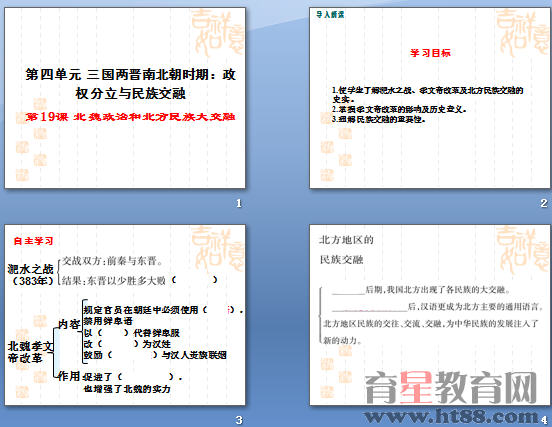Click the slide number 3 label
Viewport: 552px width, 427px height.
pos(239,420)
